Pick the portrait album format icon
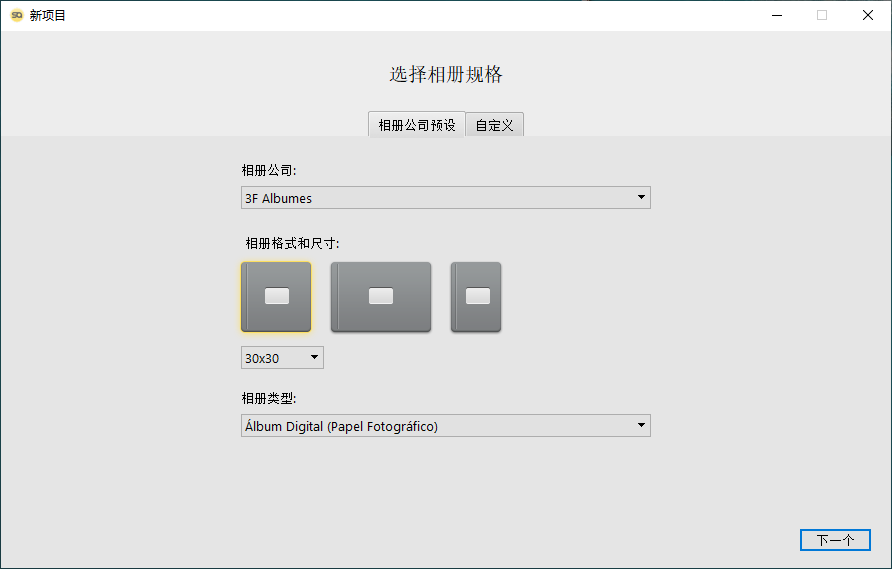 pyautogui.click(x=476, y=297)
